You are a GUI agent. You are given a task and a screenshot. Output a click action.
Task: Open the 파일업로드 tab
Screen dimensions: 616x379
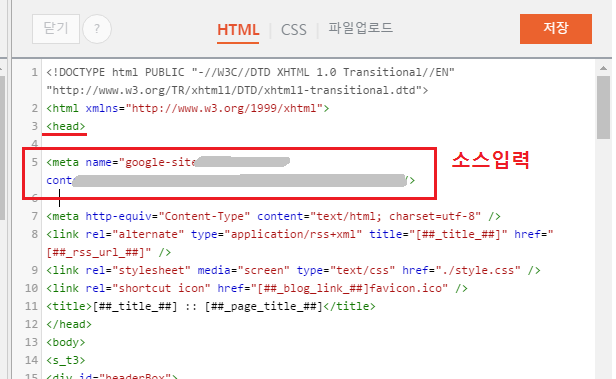361,28
